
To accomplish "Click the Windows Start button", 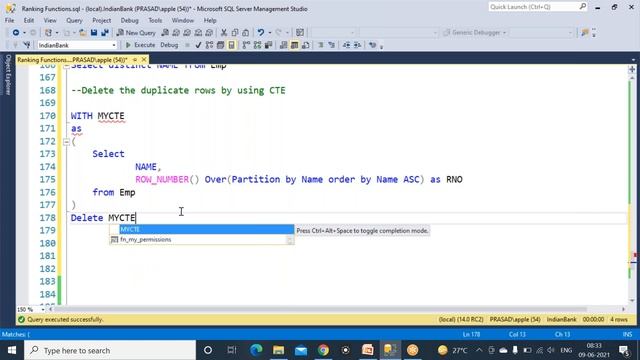I will 12,350.
